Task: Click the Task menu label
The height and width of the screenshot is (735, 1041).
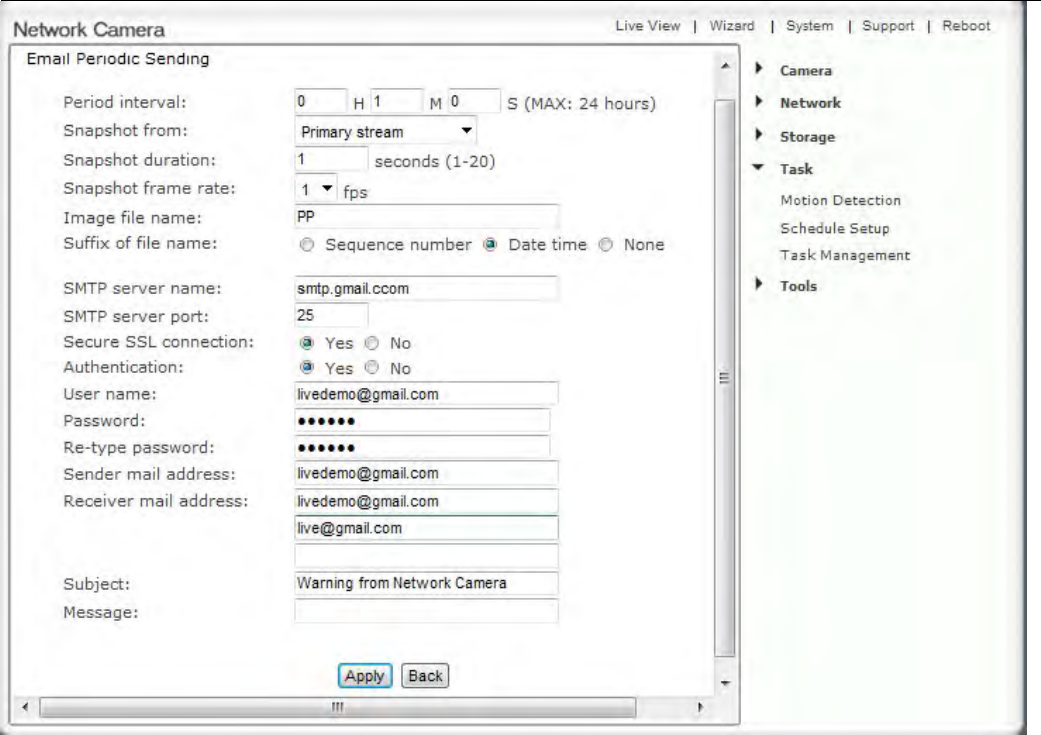Action: 796,169
